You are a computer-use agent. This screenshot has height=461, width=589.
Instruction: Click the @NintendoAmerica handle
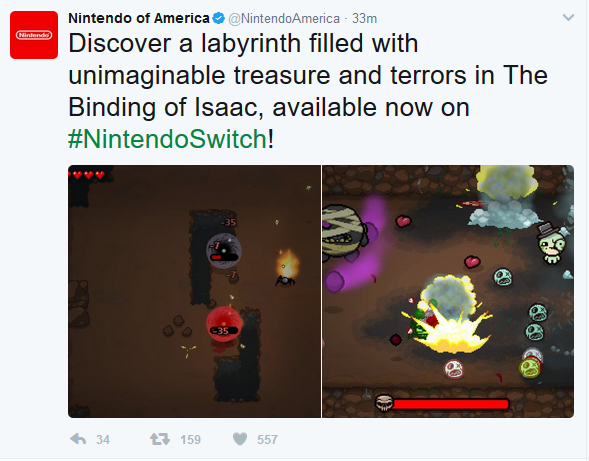pyautogui.click(x=284, y=18)
